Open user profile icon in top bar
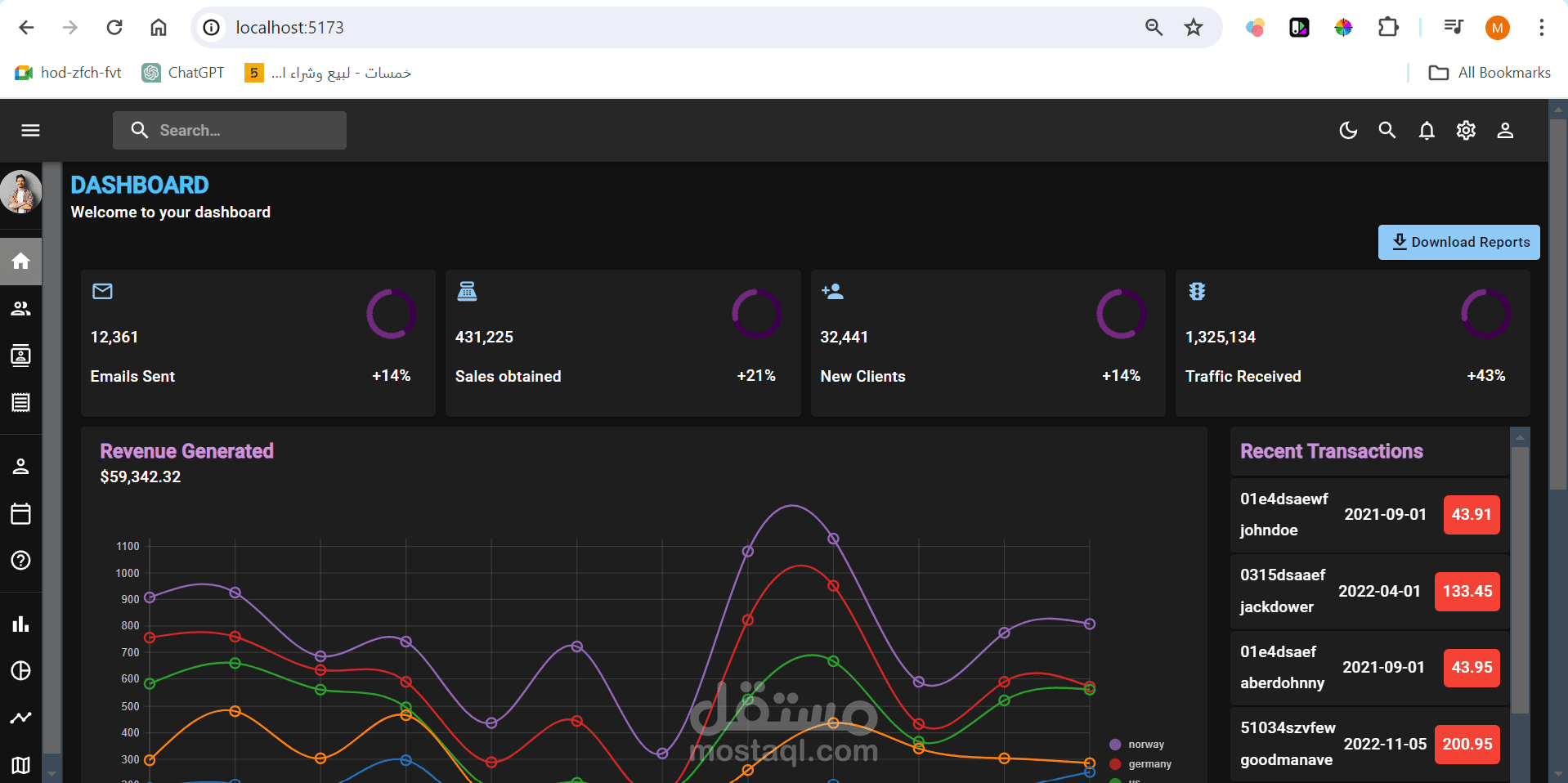The image size is (1568, 783). coord(1505,130)
